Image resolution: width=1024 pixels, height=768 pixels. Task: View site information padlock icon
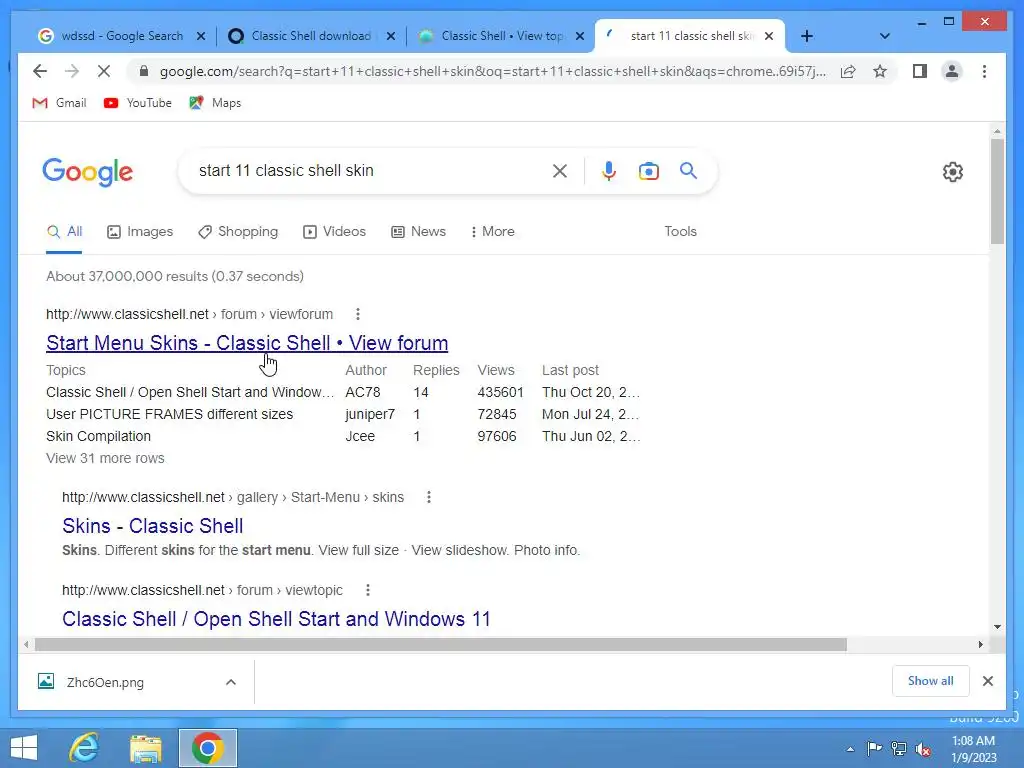pyautogui.click(x=144, y=71)
